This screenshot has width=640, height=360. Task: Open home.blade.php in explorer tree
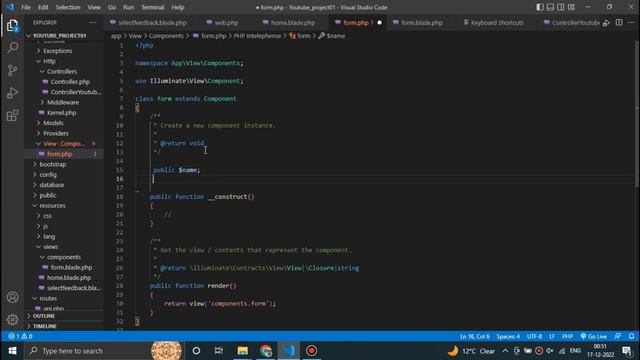[69, 278]
